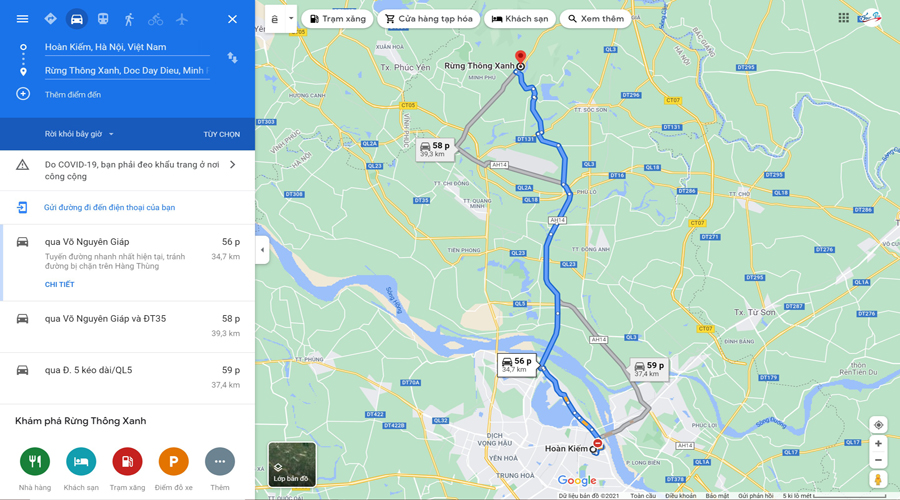Swap starting point and destination
This screenshot has width=900, height=500.
[232, 57]
